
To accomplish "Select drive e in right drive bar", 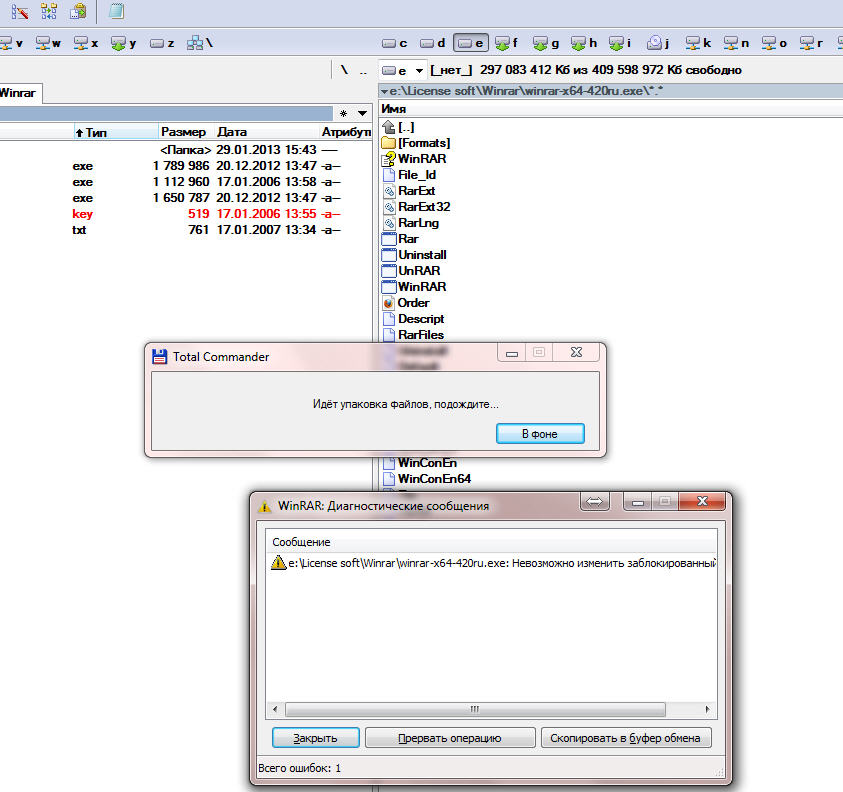I will click(x=471, y=43).
